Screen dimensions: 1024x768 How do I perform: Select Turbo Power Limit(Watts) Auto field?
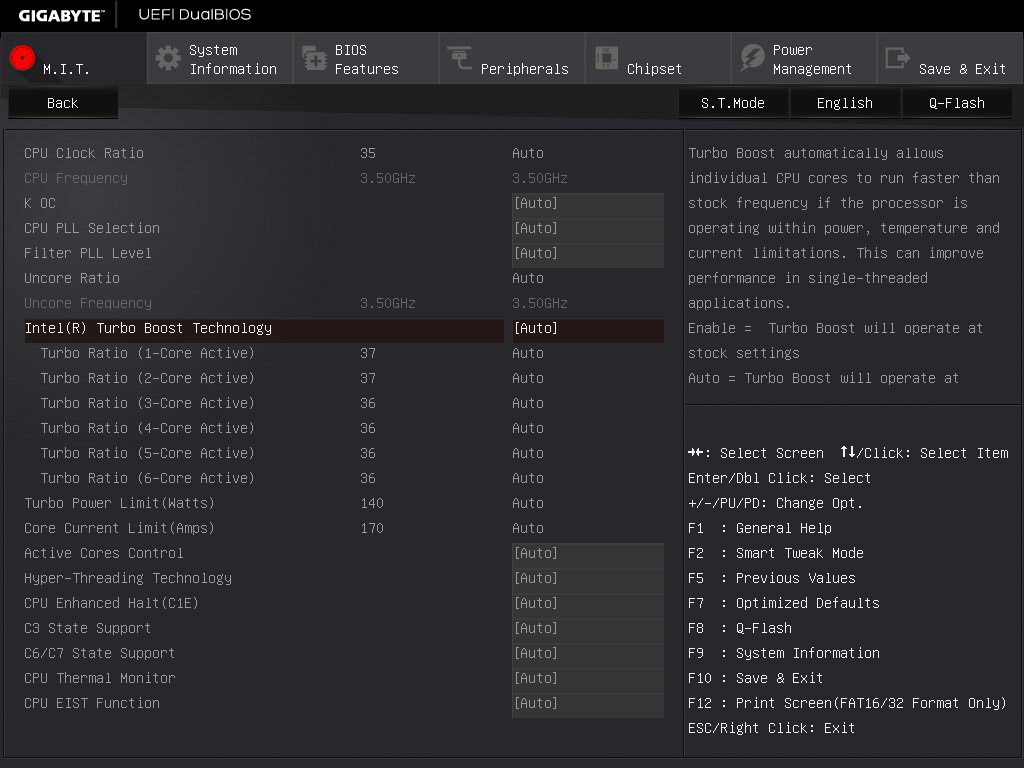tap(528, 504)
